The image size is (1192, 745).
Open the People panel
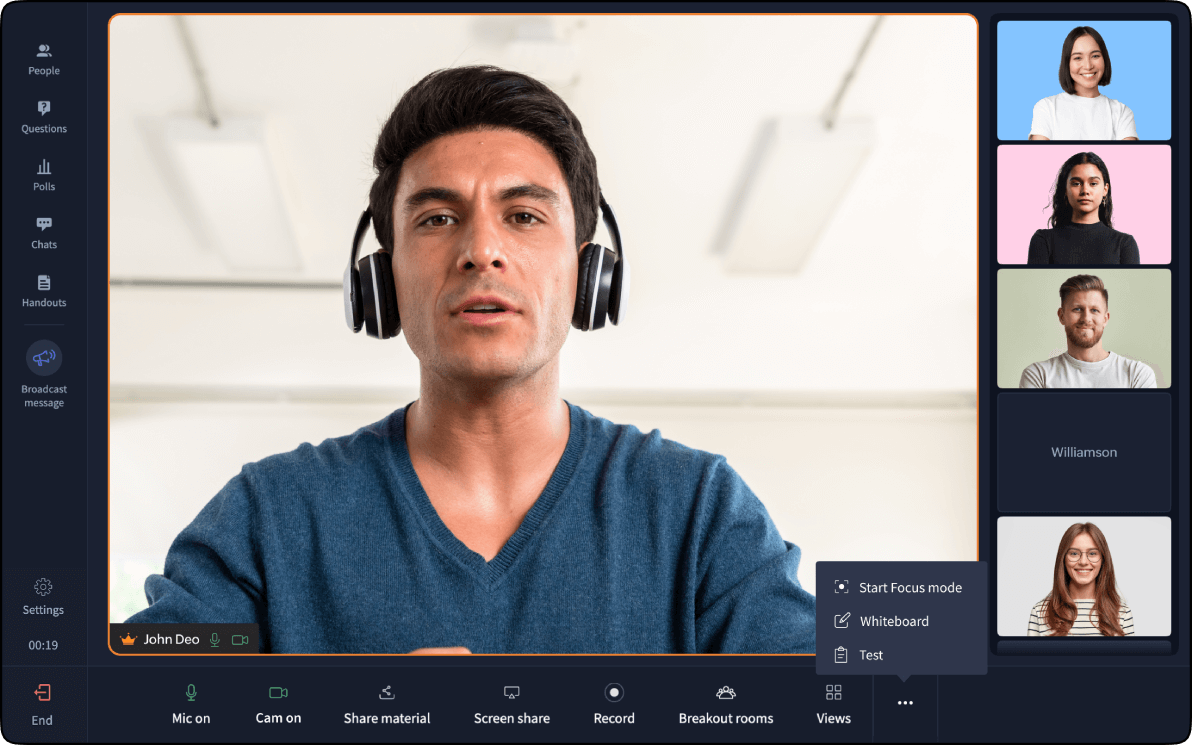point(43,58)
